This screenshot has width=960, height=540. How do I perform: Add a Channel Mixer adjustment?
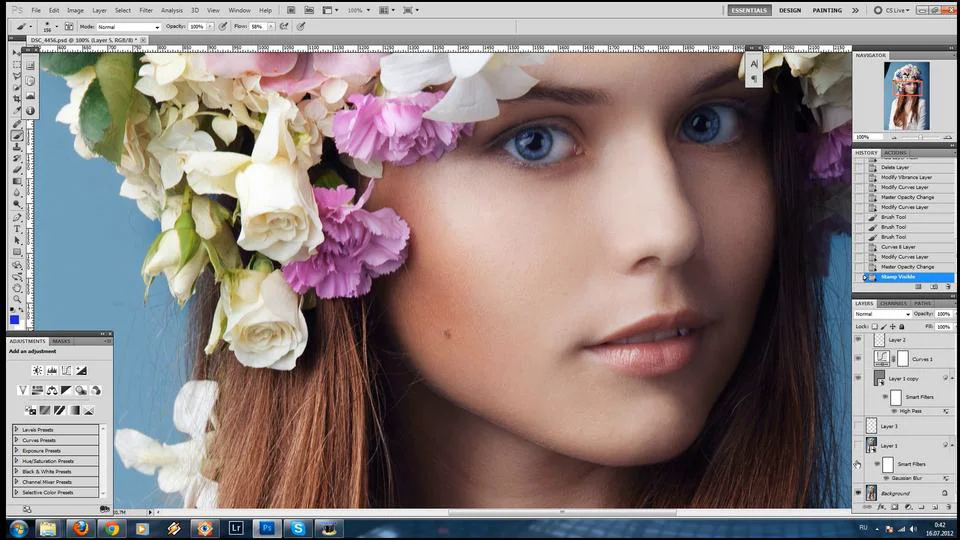pyautogui.click(x=96, y=390)
